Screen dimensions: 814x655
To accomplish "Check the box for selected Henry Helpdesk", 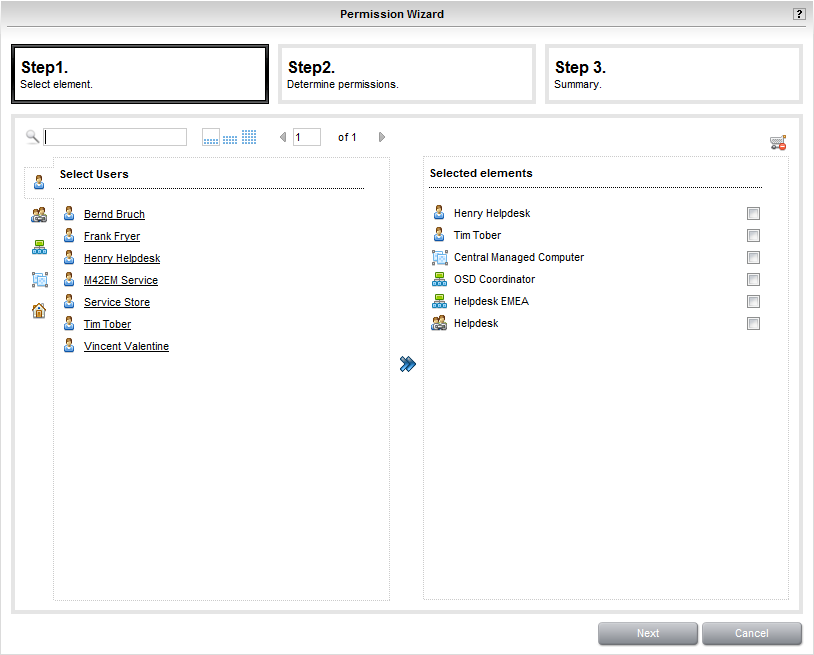I will coord(753,213).
